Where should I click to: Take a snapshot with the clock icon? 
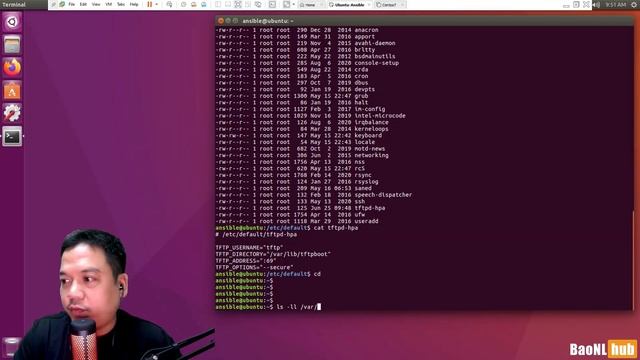(183, 4)
